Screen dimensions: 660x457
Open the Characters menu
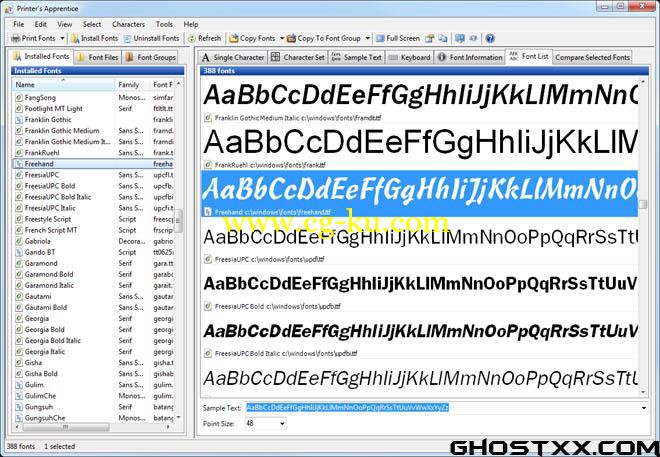pyautogui.click(x=128, y=24)
